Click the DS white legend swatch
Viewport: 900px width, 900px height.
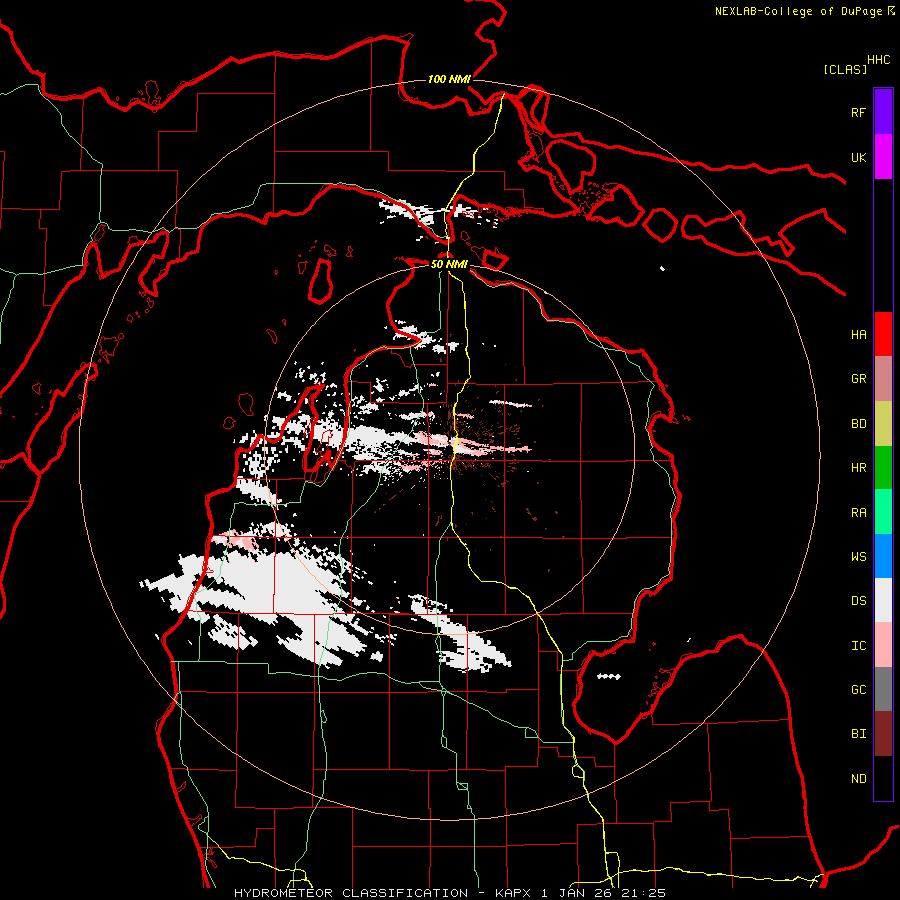883,600
